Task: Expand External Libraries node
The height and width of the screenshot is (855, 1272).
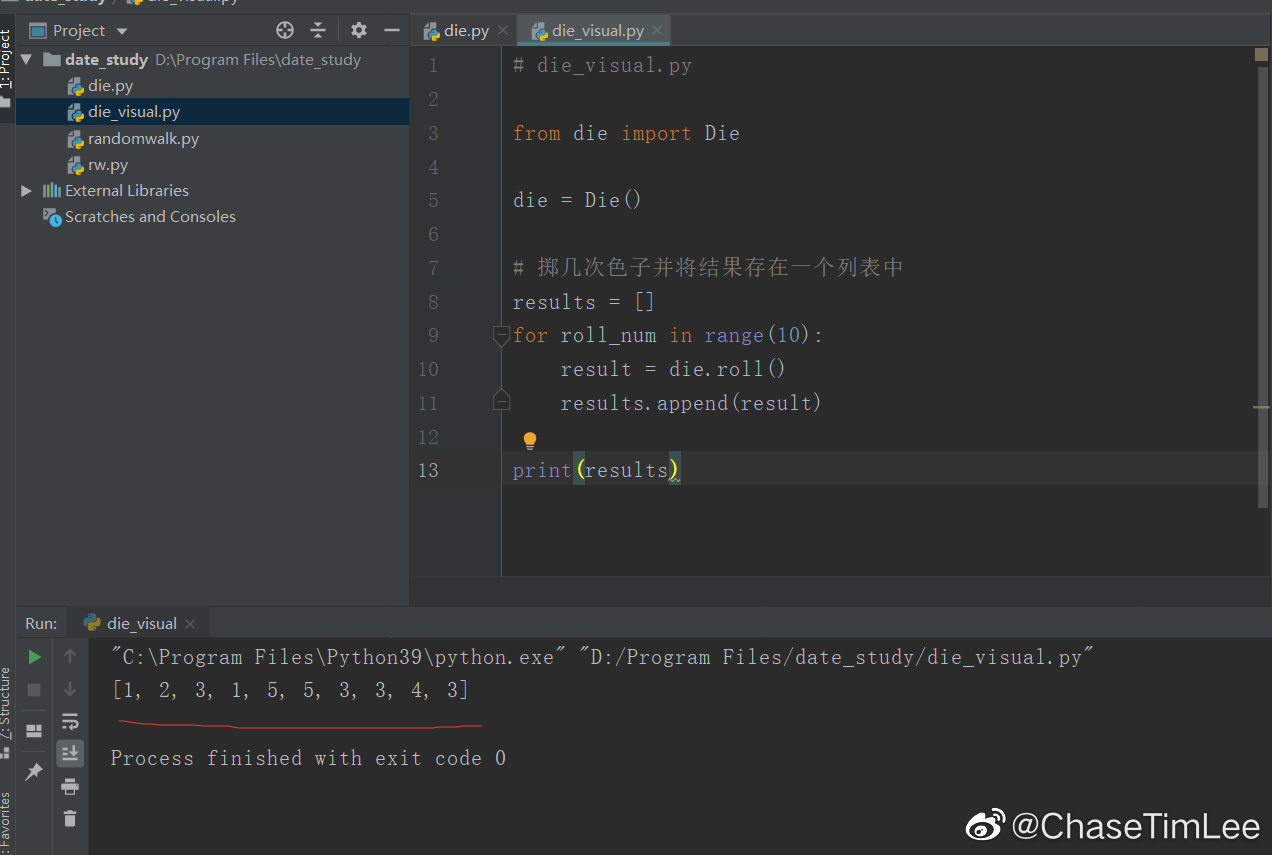Action: pyautogui.click(x=26, y=190)
